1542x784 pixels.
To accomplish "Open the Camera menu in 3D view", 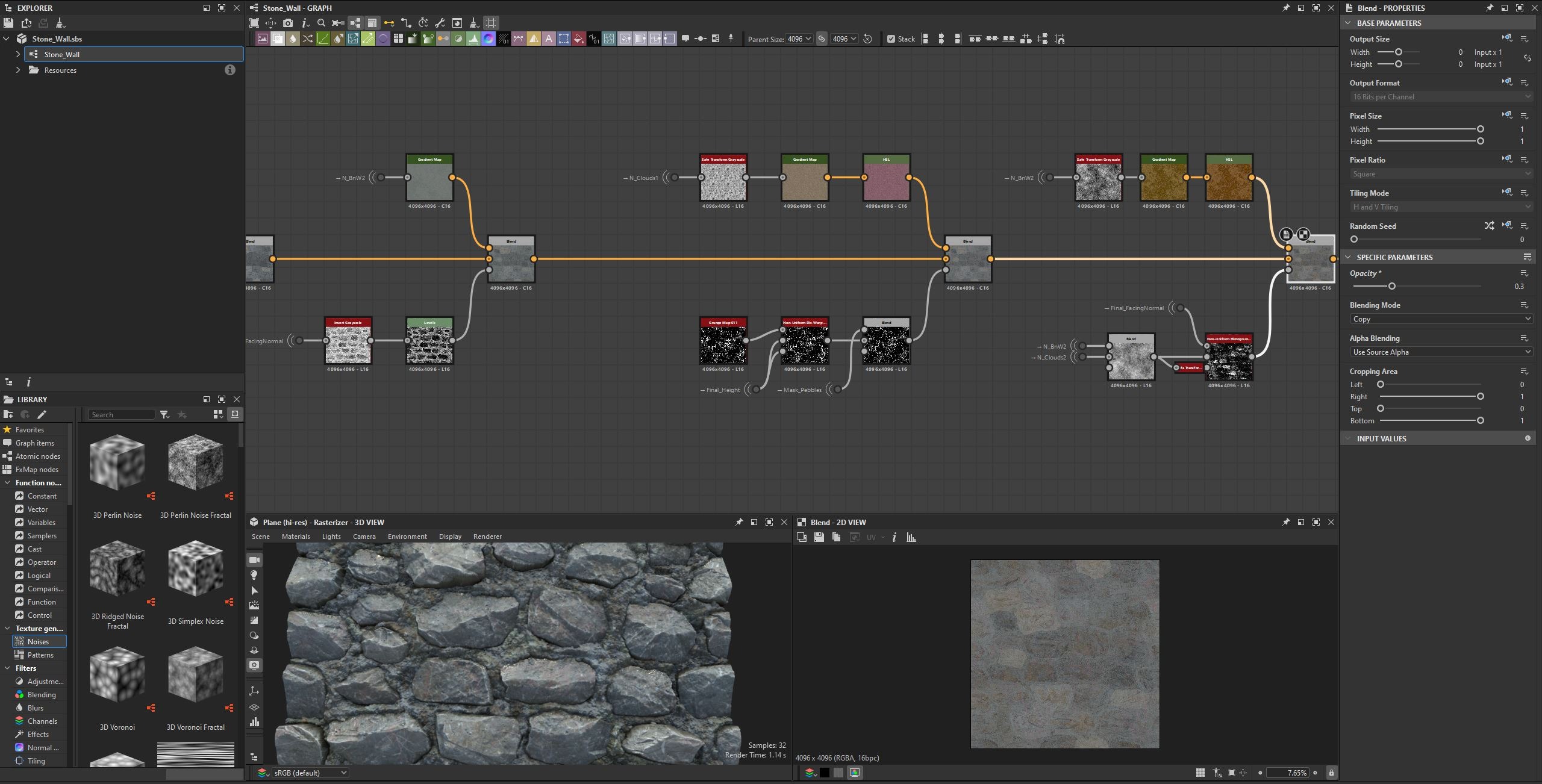I will pos(364,537).
